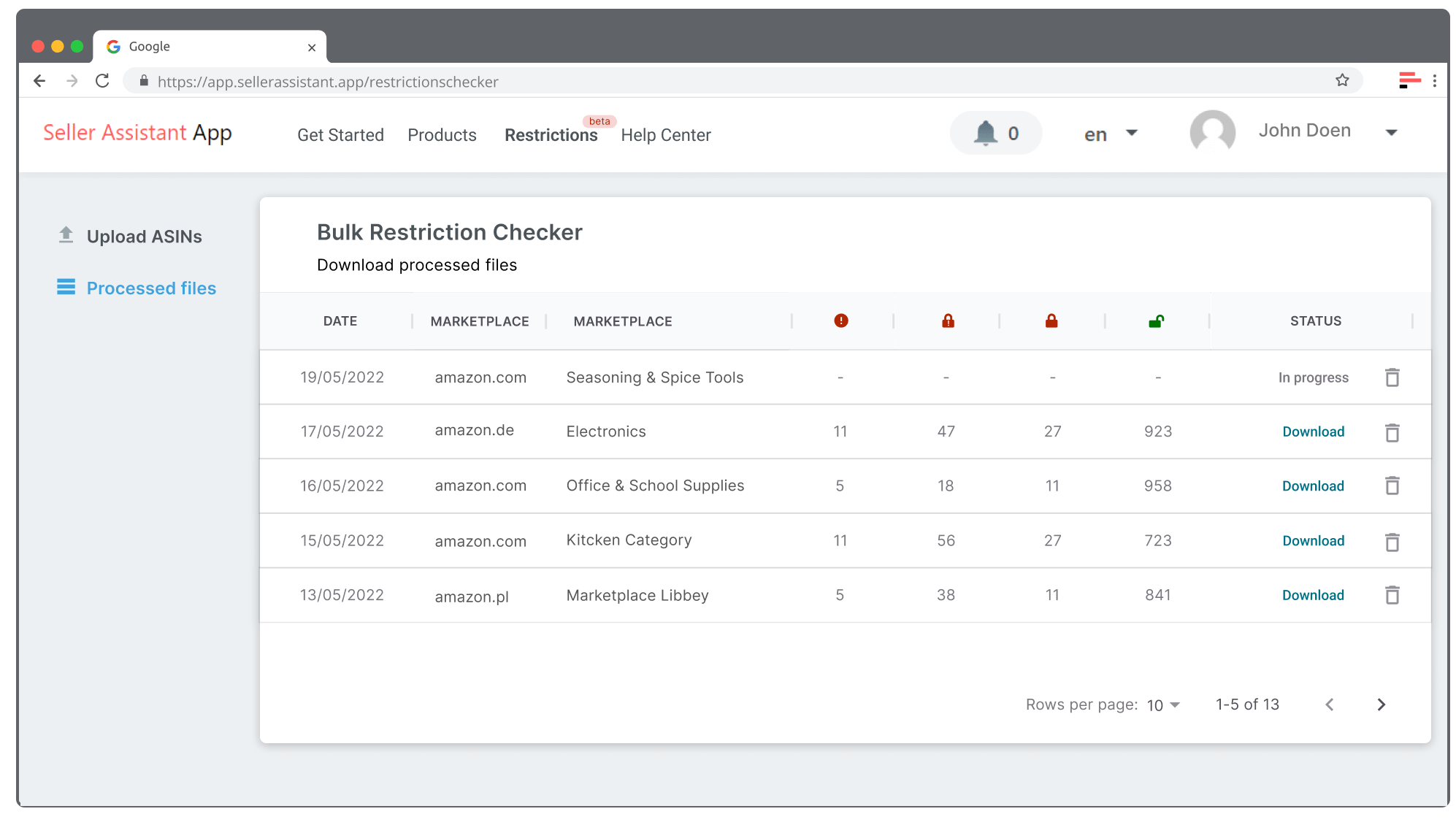Click the dark red locked padlock column icon
1456x825 pixels.
(1052, 321)
